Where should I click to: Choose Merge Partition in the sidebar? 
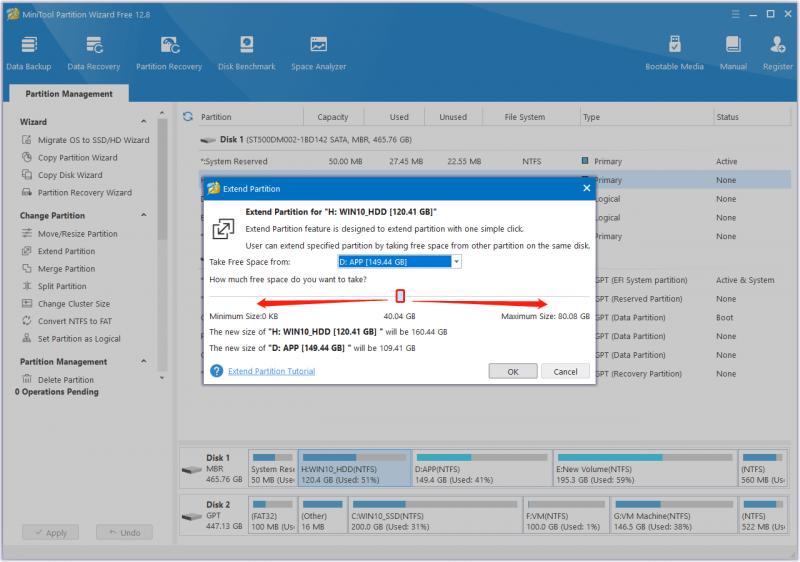(66, 269)
